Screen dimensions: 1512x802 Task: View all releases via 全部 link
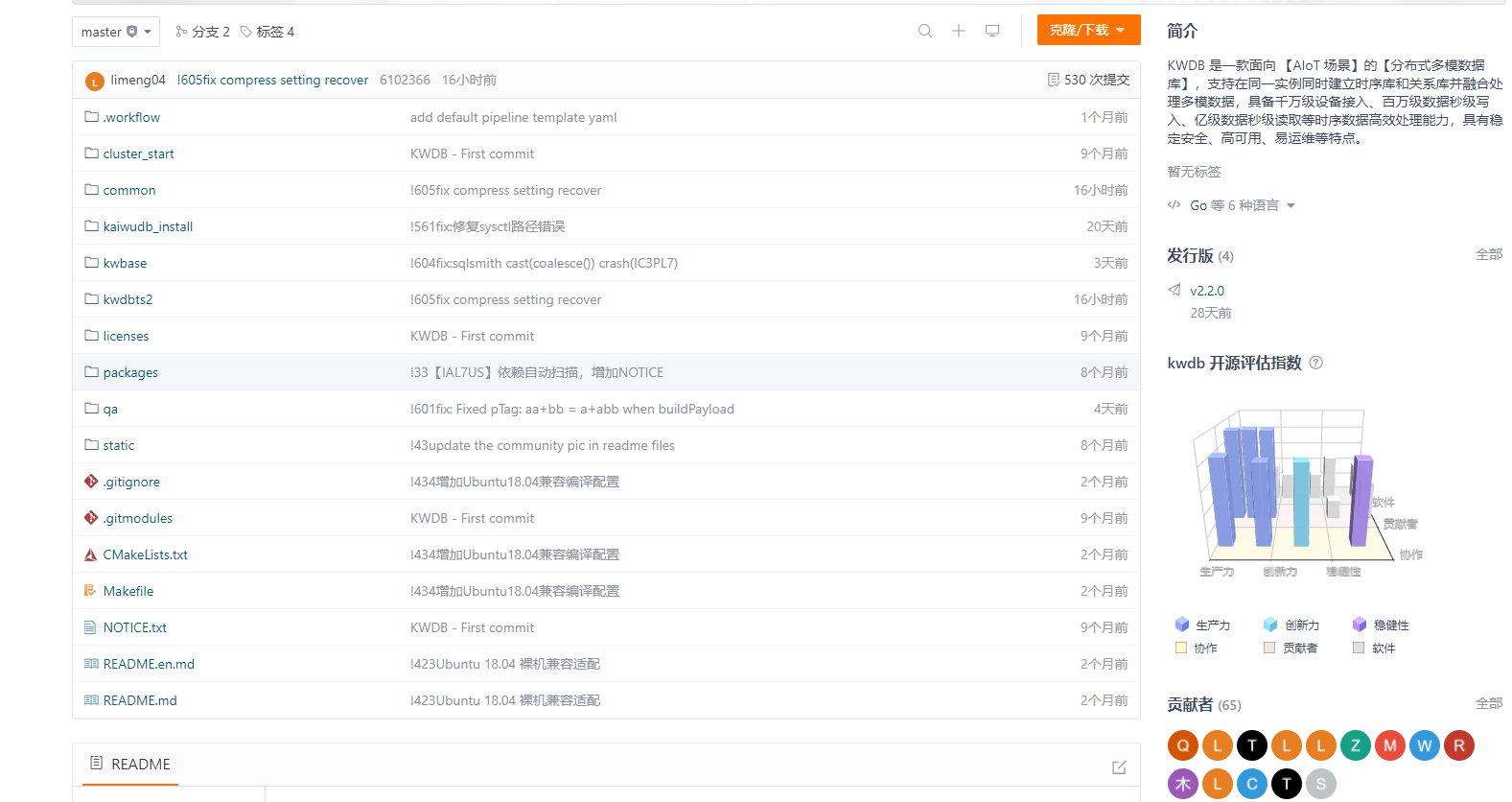(1489, 254)
